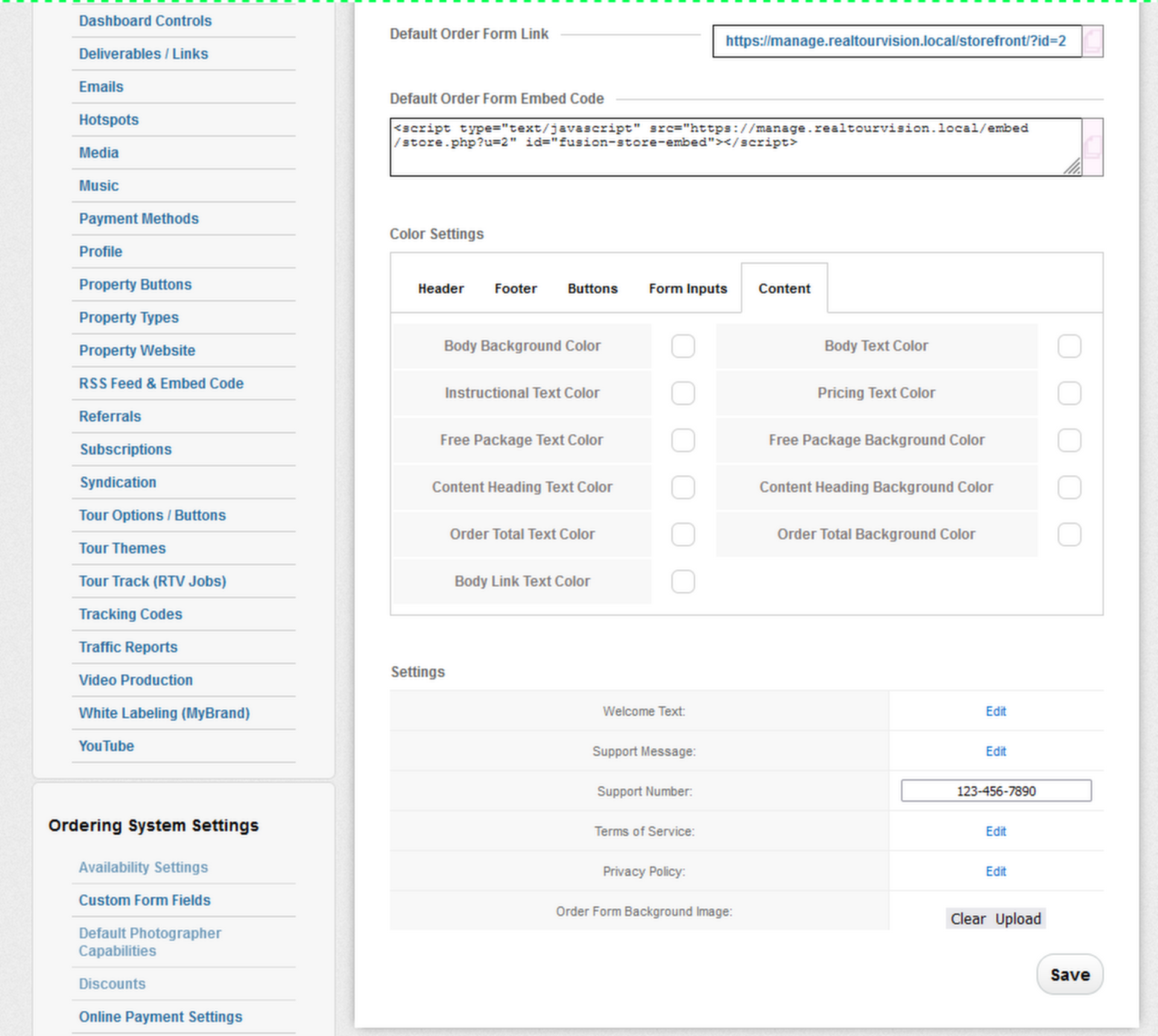
Task: Edit the Welcome Text setting
Action: click(995, 712)
